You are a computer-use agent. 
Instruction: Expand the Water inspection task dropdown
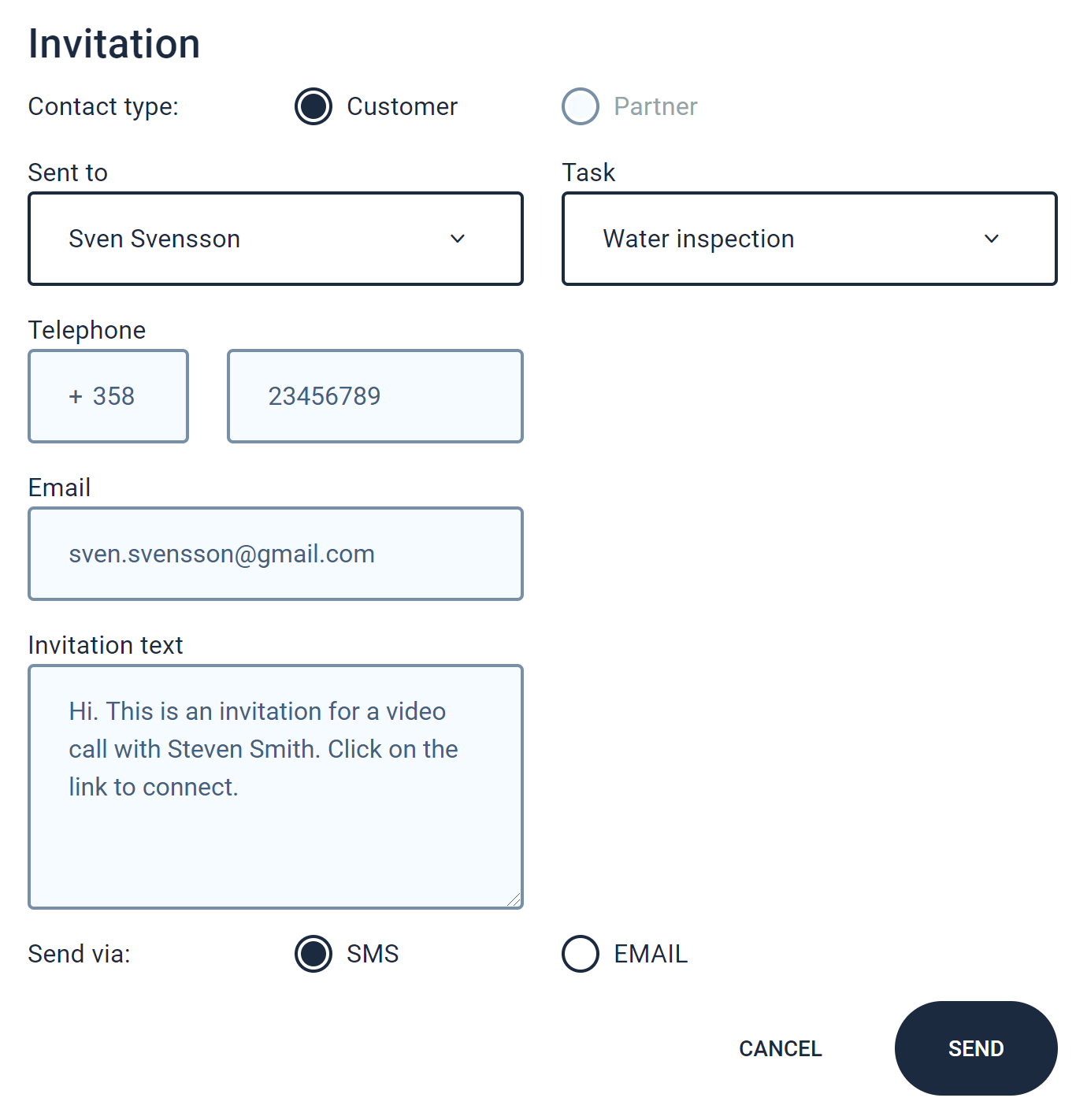click(x=788, y=239)
